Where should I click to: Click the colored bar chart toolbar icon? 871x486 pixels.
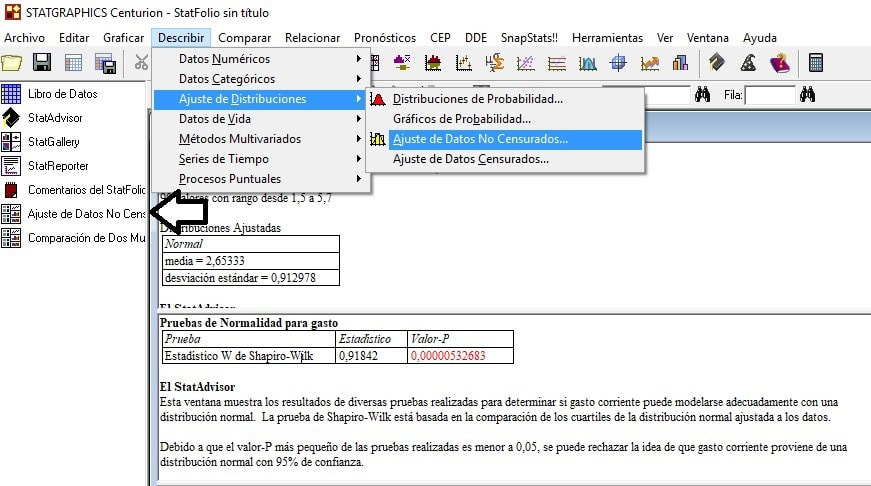tap(680, 63)
